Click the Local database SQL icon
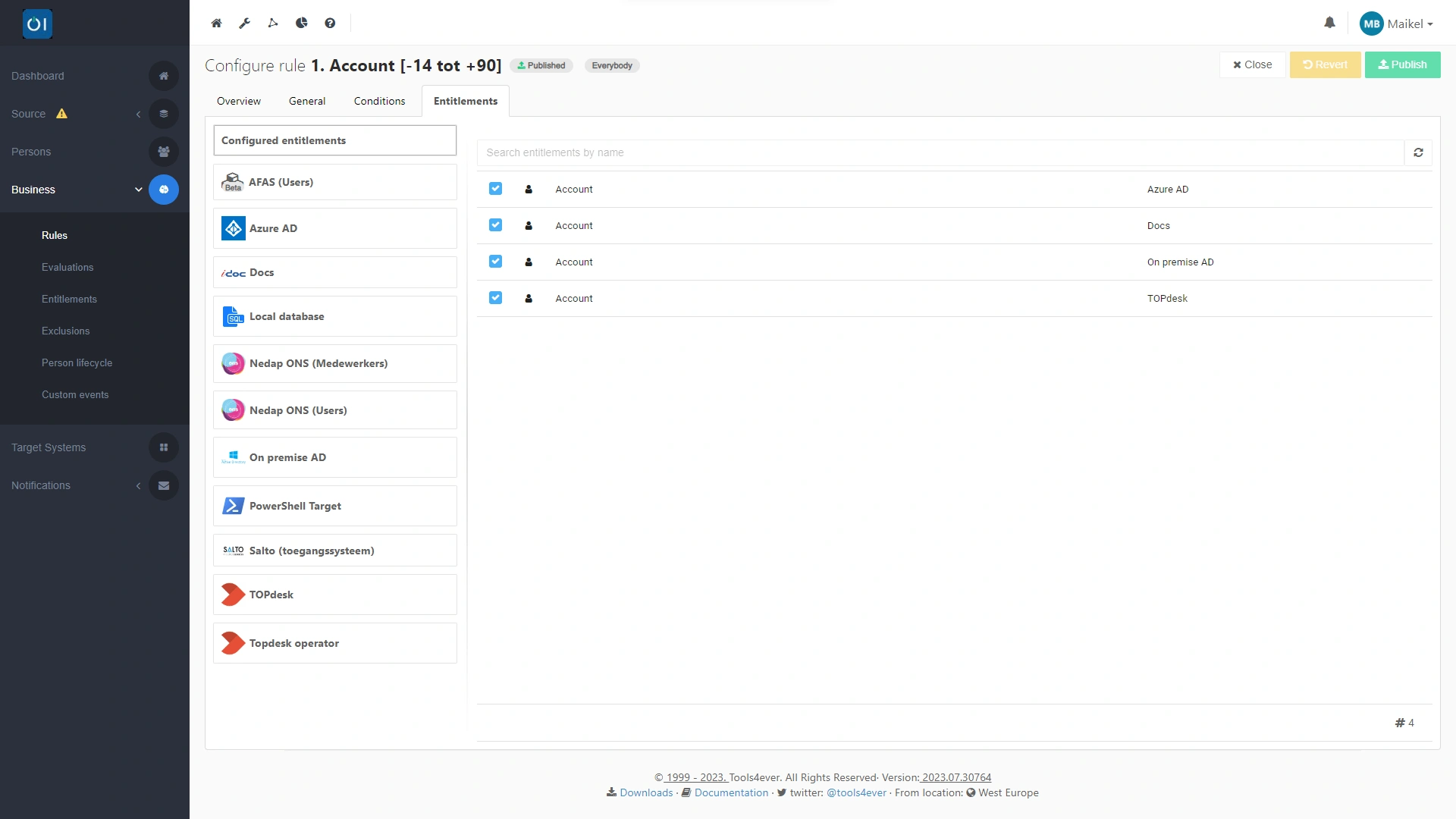Image resolution: width=1456 pixels, height=819 pixels. (x=234, y=316)
